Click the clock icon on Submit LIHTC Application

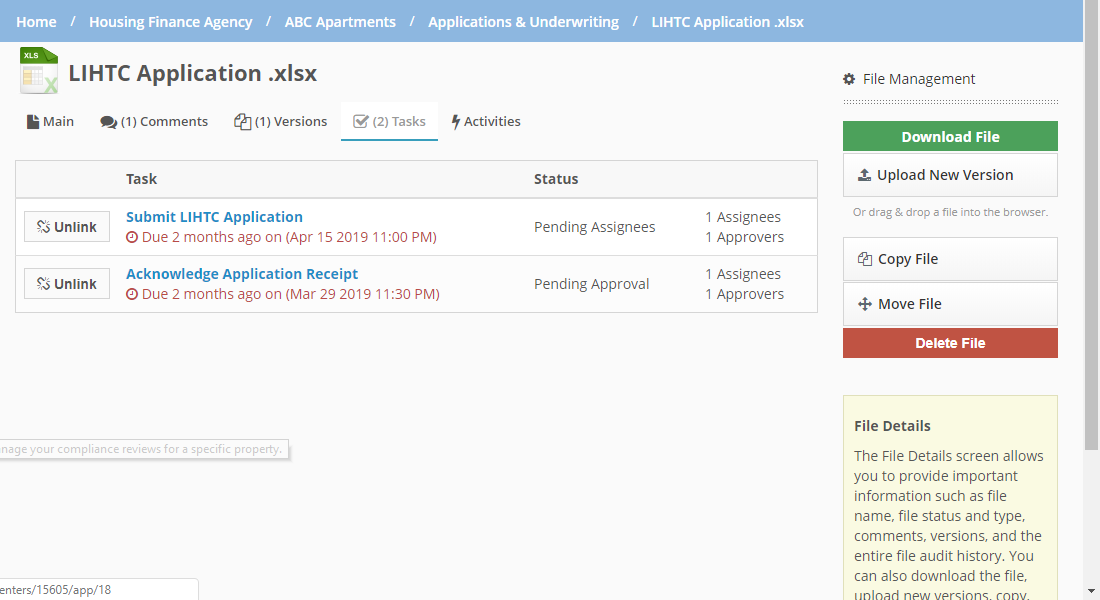[132, 237]
